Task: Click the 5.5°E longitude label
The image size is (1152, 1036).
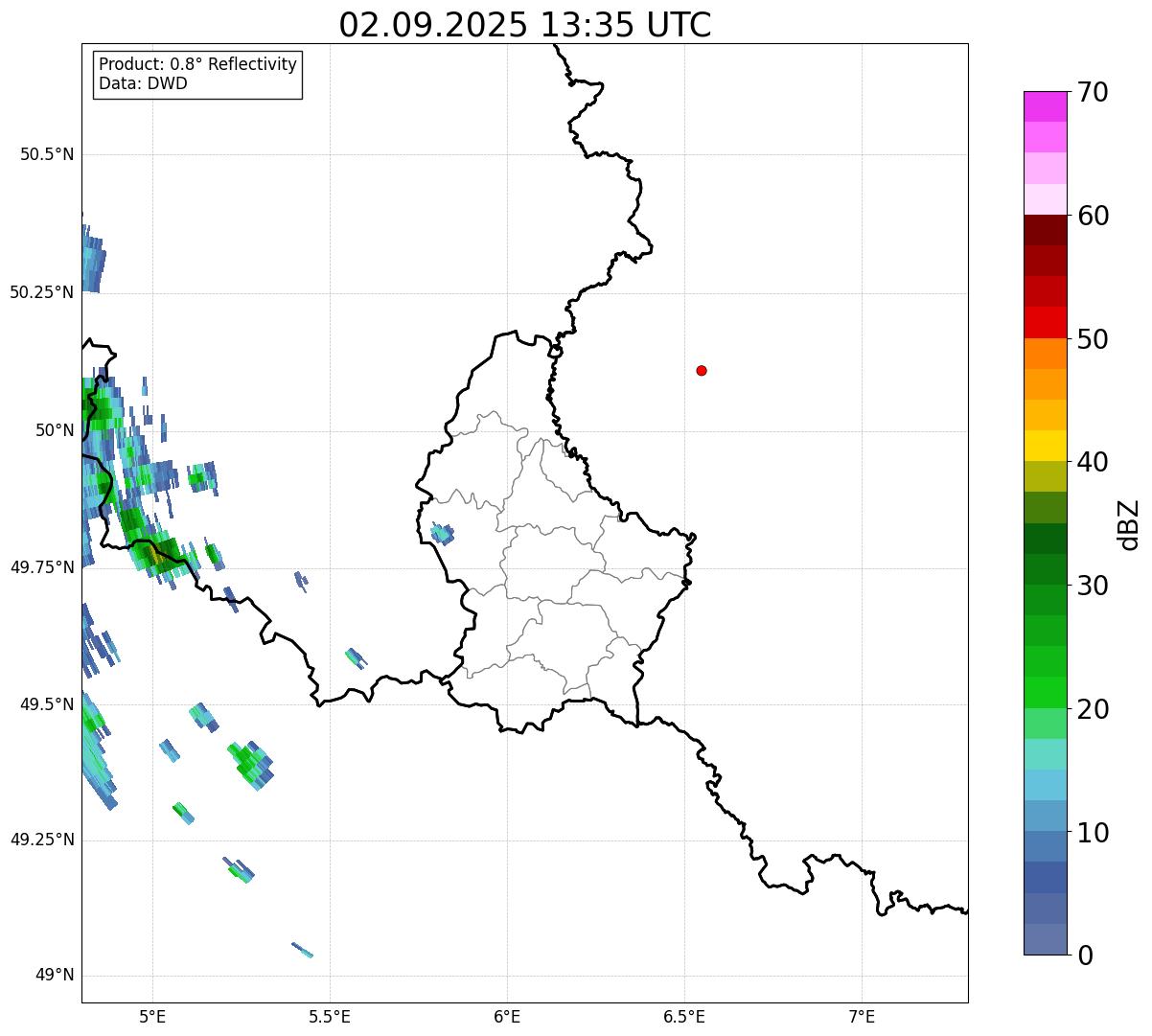Action: 330,1017
